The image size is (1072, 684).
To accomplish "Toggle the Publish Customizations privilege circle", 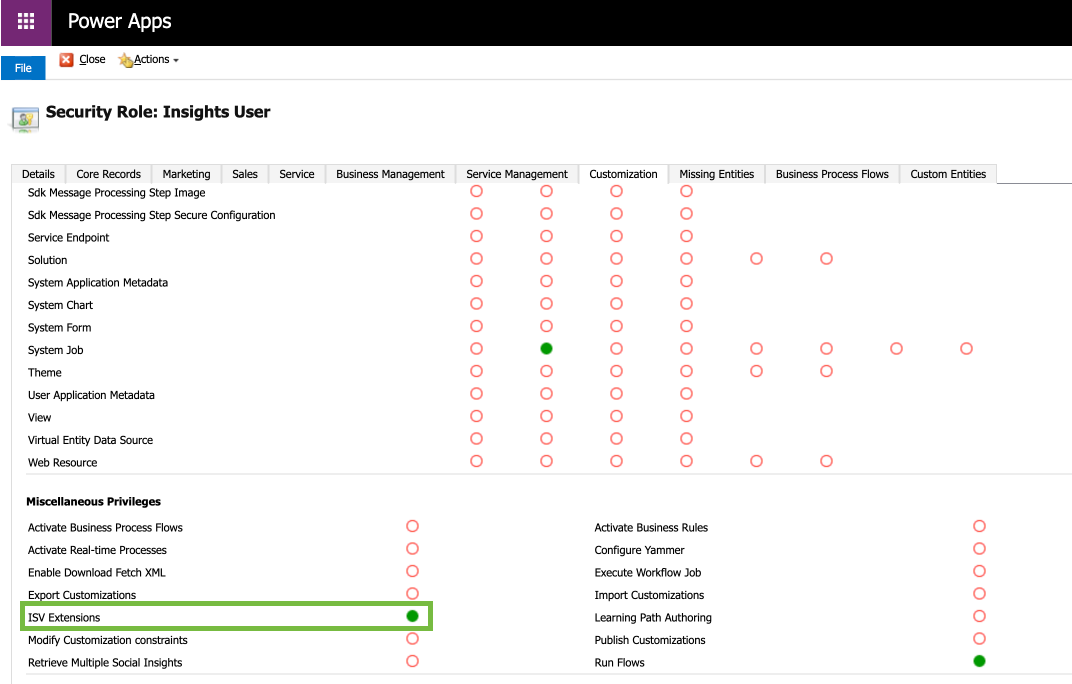I will [x=980, y=639].
